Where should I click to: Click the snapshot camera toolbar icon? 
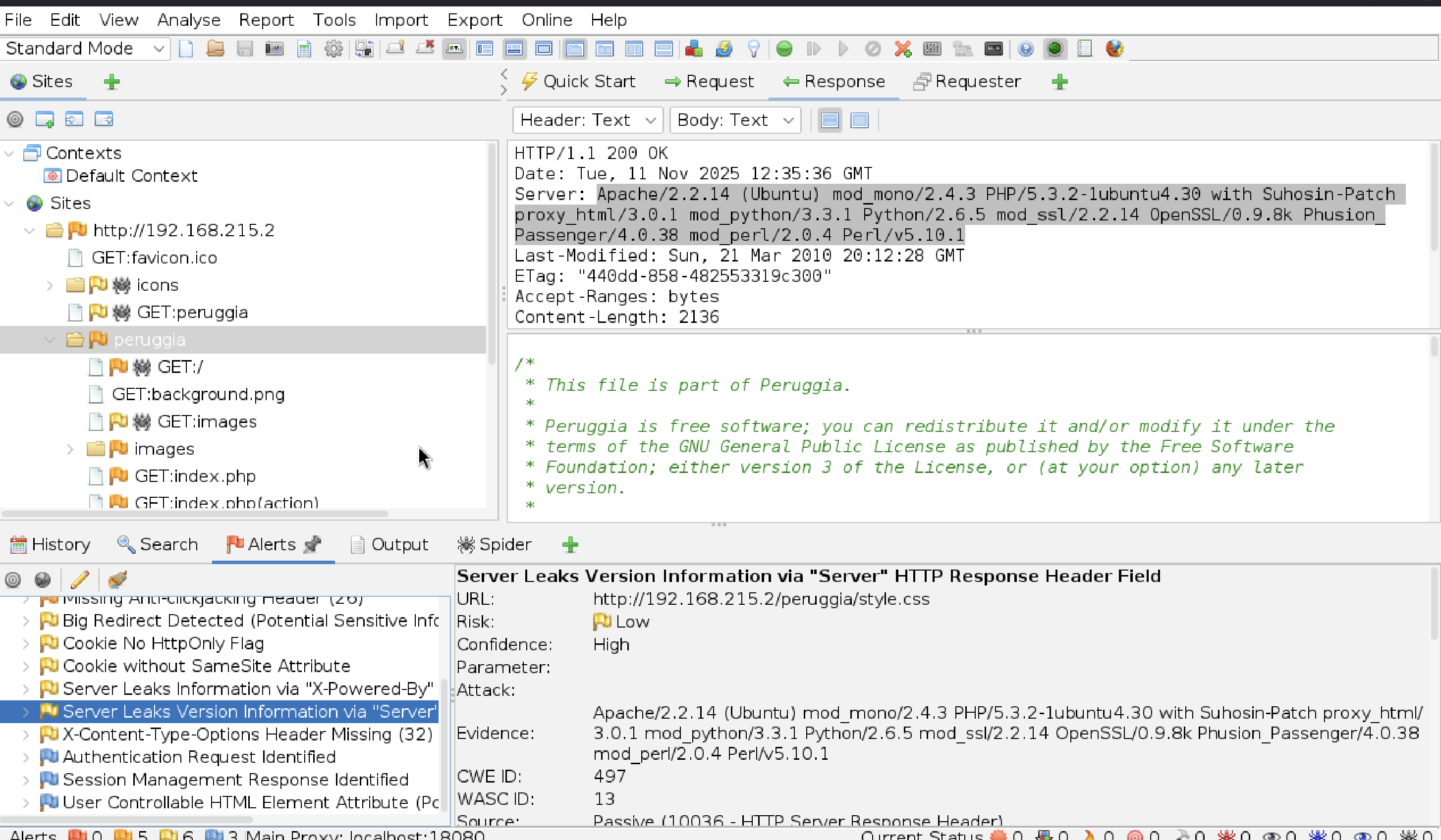pos(275,49)
